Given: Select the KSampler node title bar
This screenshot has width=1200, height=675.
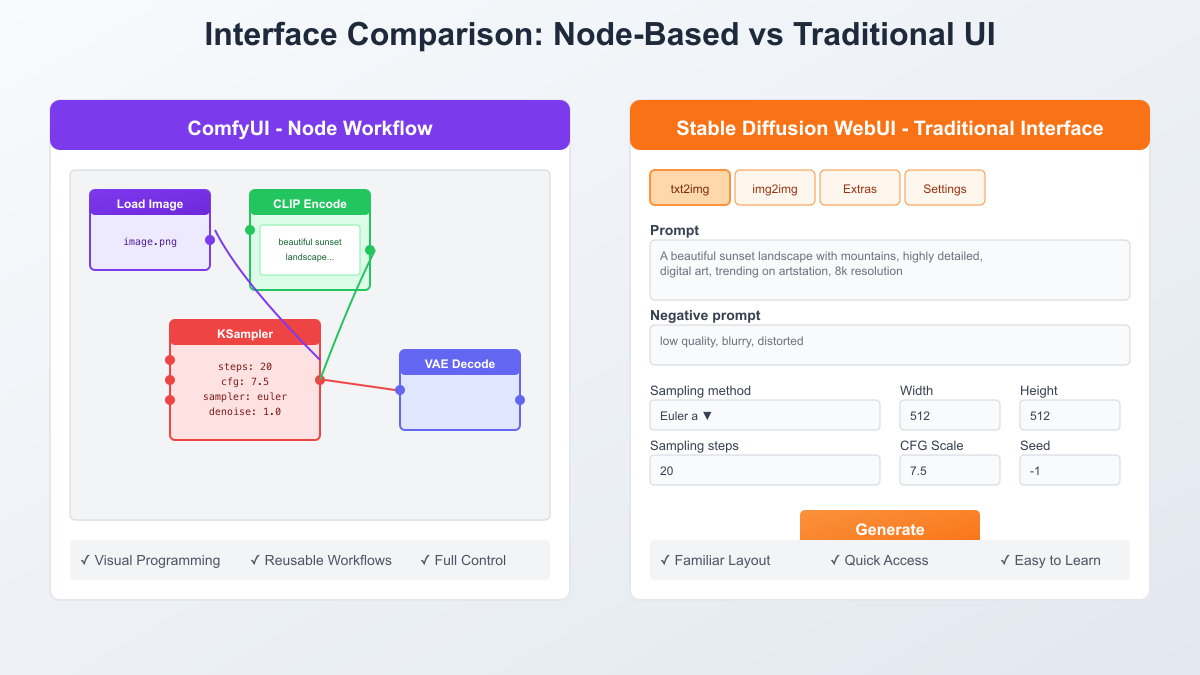Looking at the screenshot, I should [x=245, y=333].
